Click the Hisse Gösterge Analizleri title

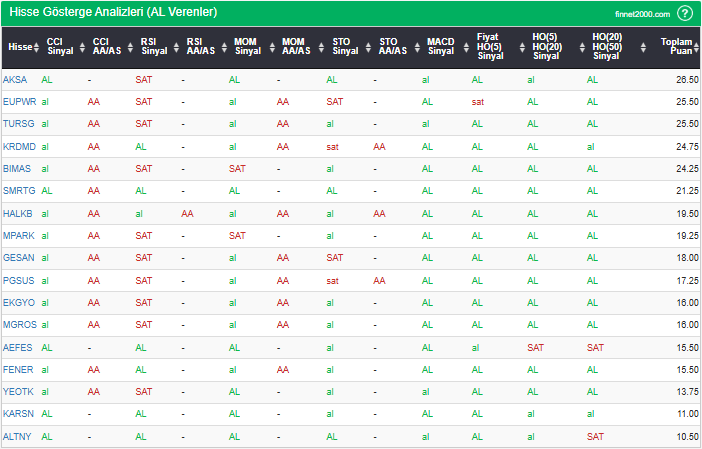point(113,12)
